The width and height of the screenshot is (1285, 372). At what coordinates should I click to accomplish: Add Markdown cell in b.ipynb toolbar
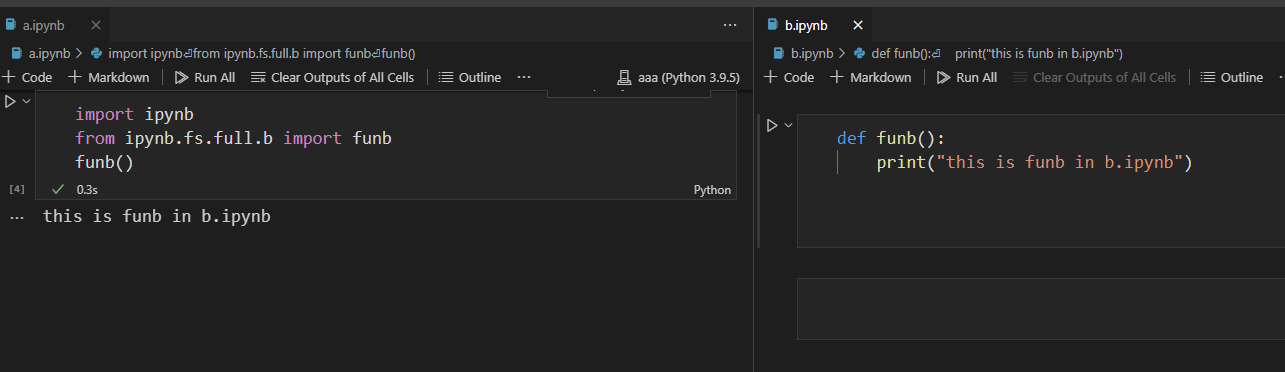click(x=871, y=77)
